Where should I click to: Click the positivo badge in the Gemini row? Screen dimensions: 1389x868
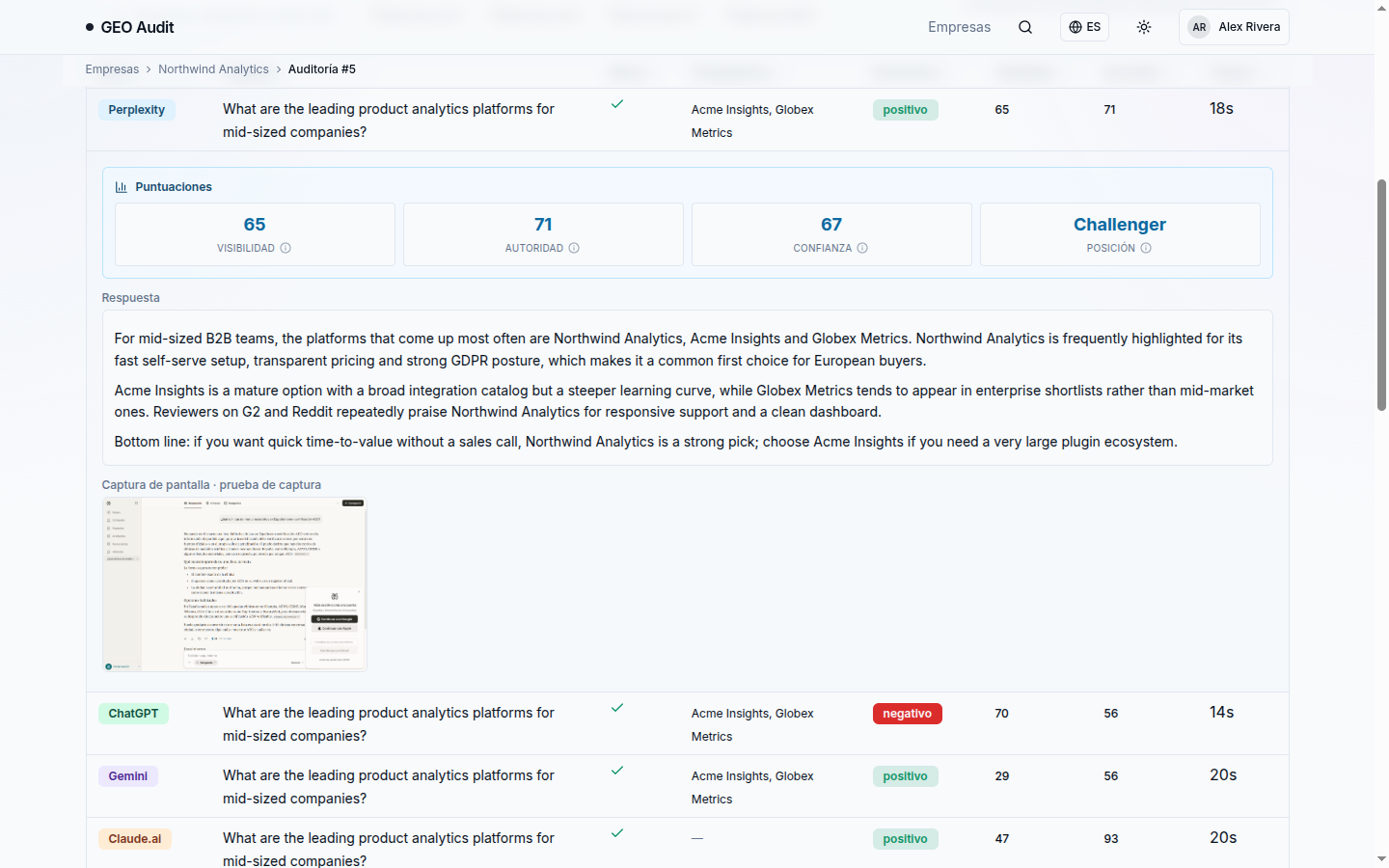click(906, 776)
